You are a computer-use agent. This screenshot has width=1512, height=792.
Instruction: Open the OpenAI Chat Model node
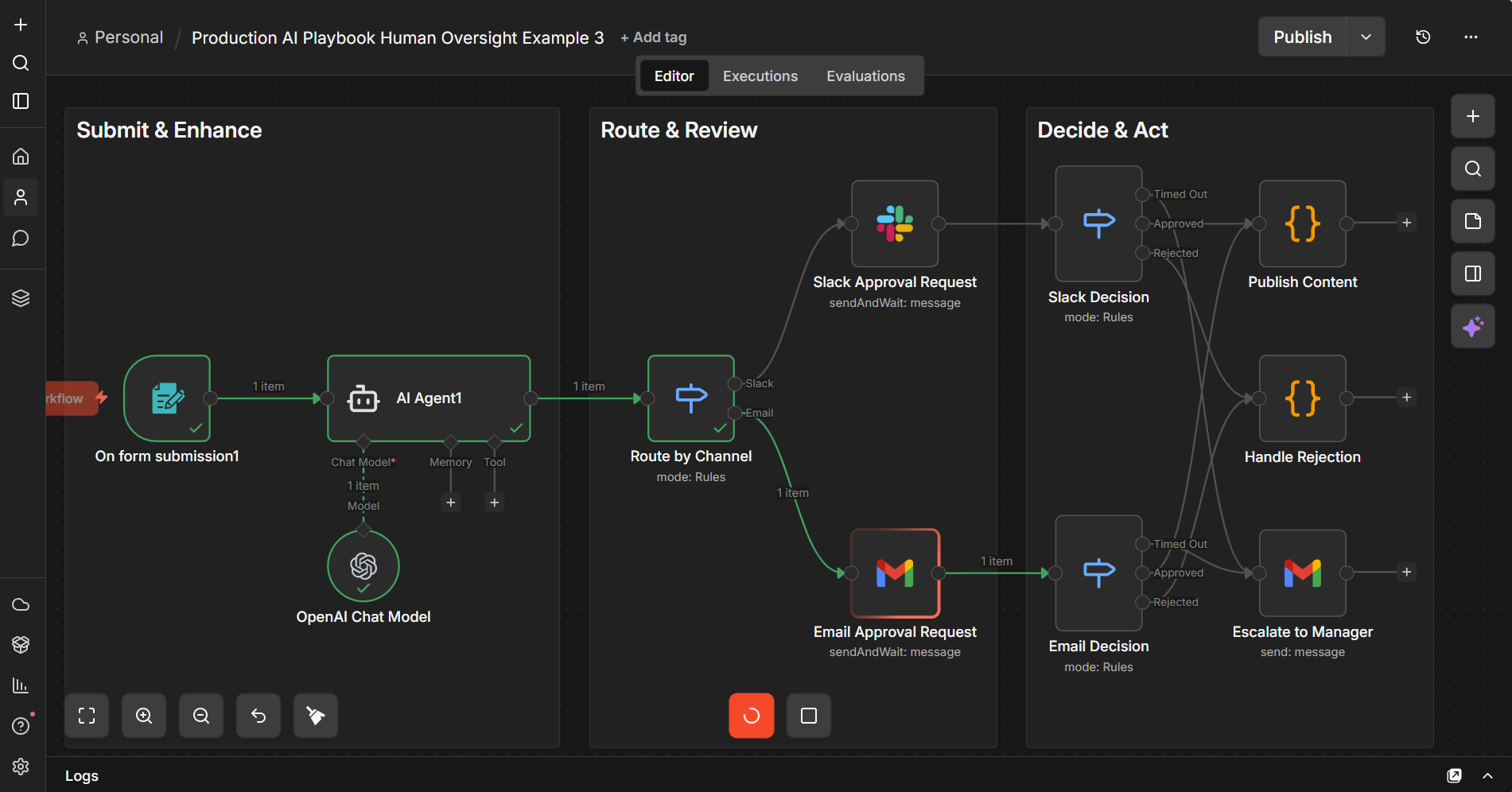click(x=363, y=566)
